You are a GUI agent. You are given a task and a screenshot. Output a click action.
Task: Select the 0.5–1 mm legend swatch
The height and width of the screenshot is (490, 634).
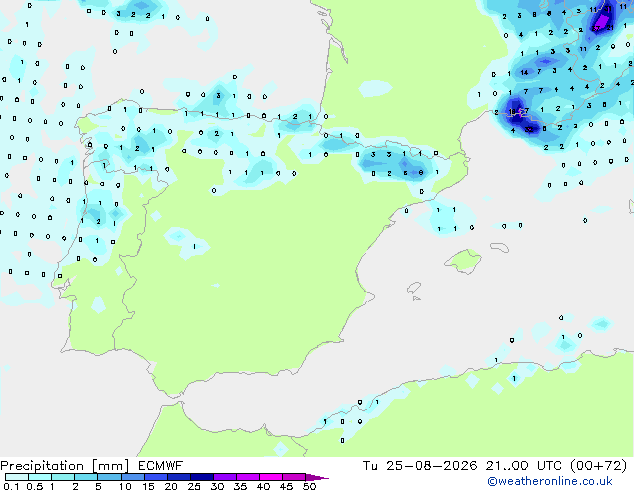(x=40, y=477)
